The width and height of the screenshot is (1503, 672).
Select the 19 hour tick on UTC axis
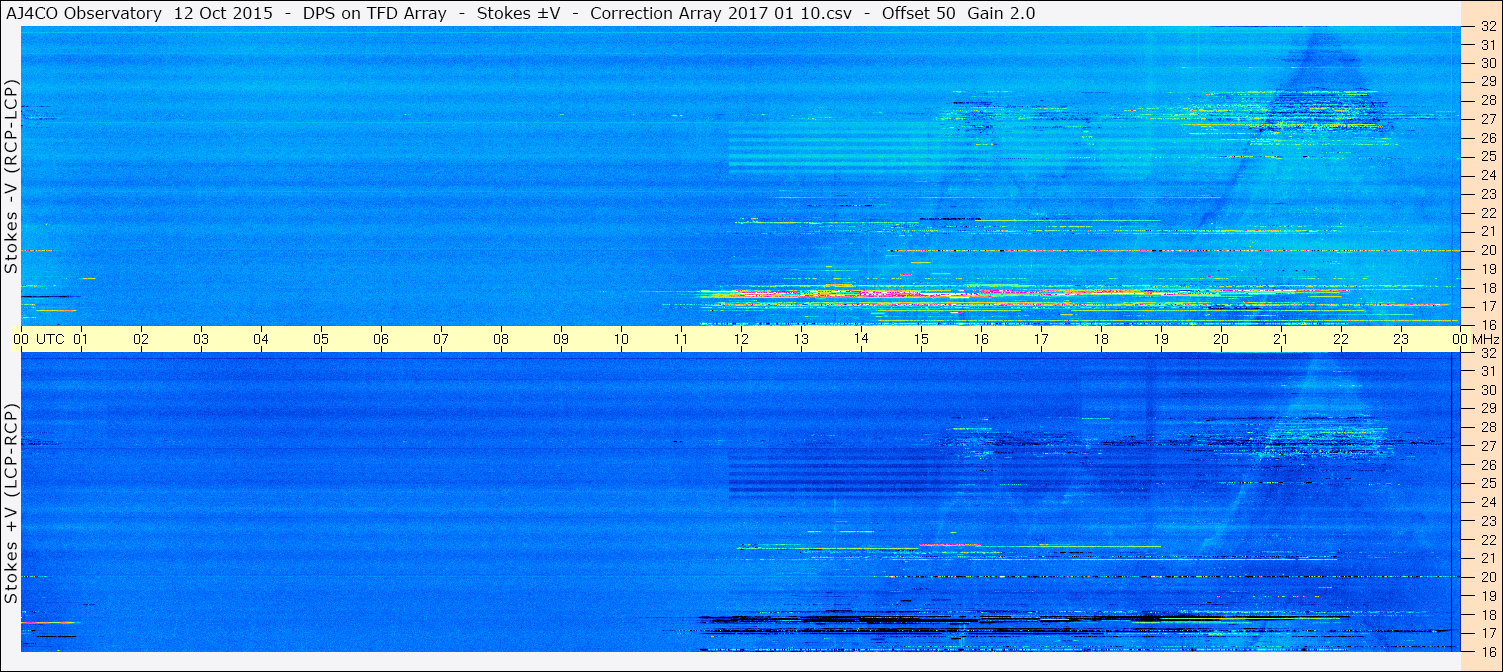[x=1161, y=339]
